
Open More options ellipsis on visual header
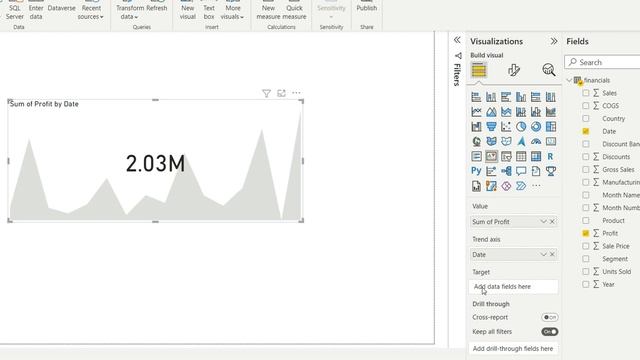pos(296,93)
